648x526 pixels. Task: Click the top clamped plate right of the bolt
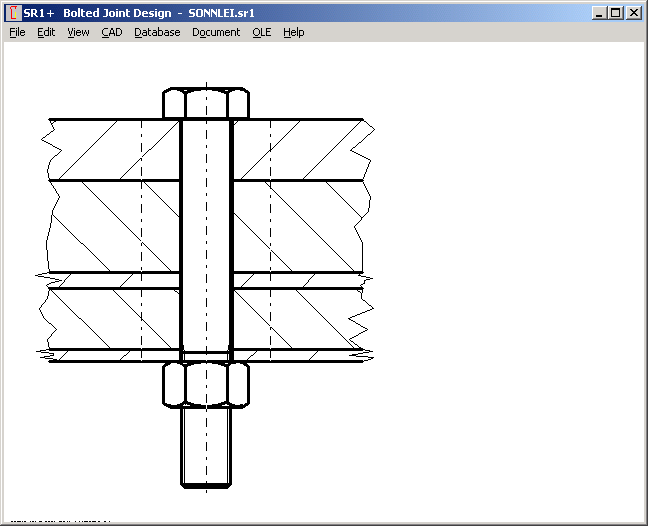pos(300,150)
